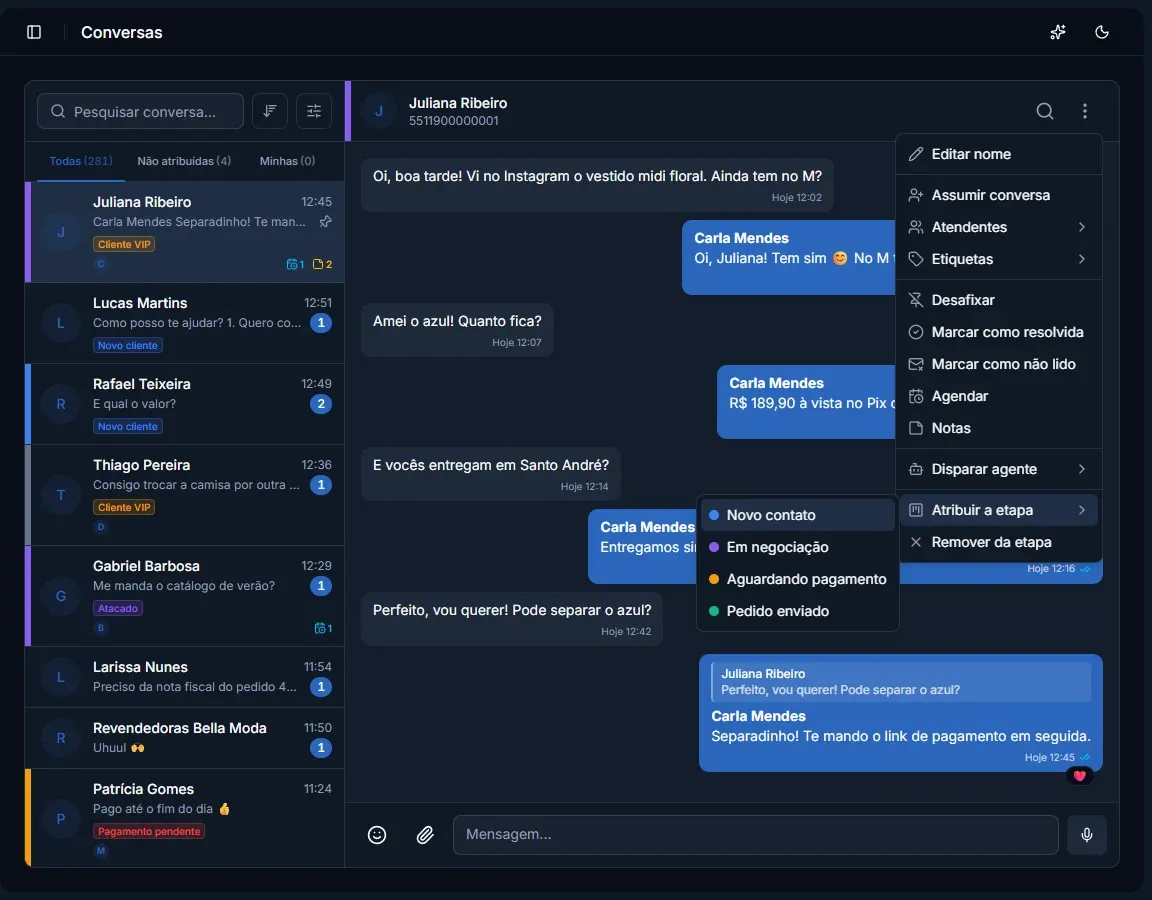The height and width of the screenshot is (900, 1152).
Task: Click agent avatar M on Patrícia row
Action: click(101, 851)
